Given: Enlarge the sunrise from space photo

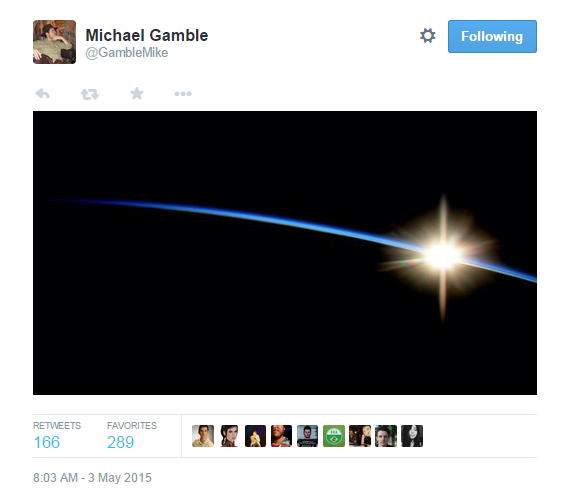Looking at the screenshot, I should (x=285, y=253).
